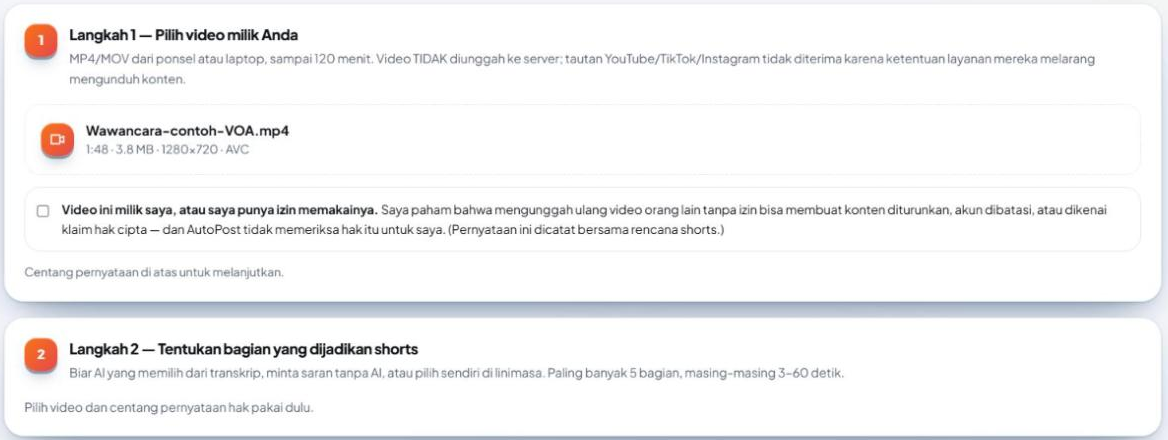Click the orange video file icon
Image resolution: width=1168 pixels, height=440 pixels.
pos(57,139)
